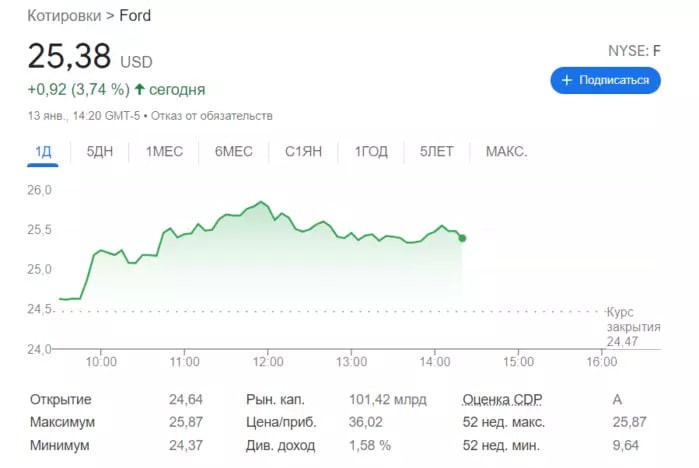Select the С1ЯН year-to-date tab
This screenshot has width=699, height=468.
tap(303, 152)
